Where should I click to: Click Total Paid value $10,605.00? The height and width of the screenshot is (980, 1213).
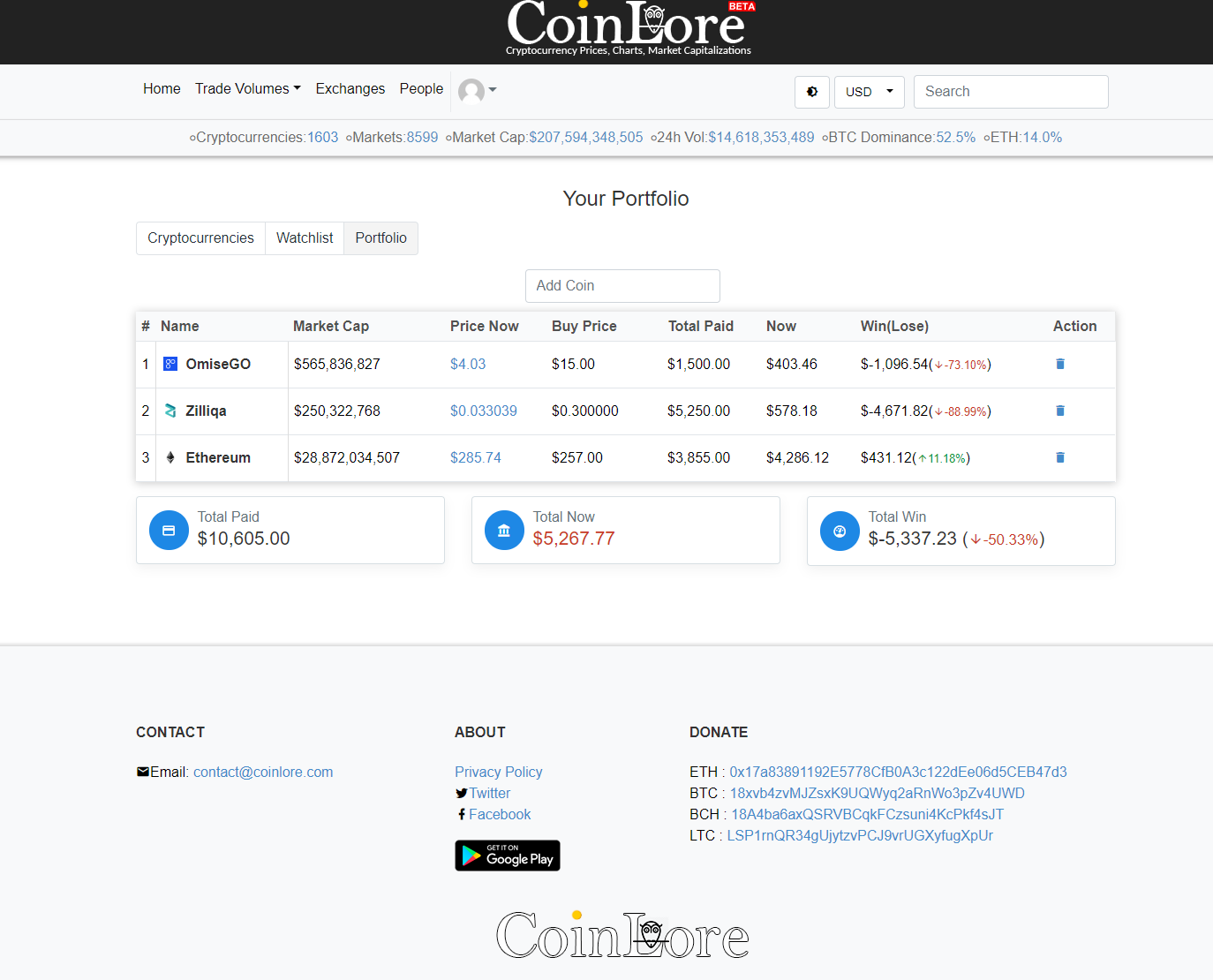coord(244,539)
